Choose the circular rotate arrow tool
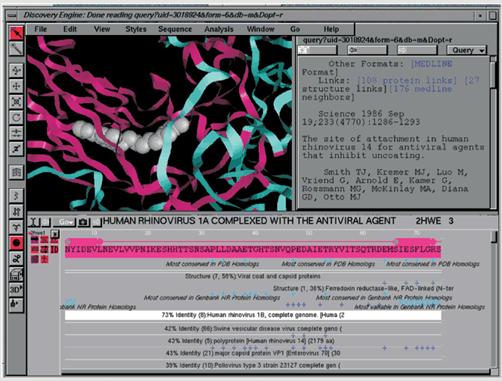The width and height of the screenshot is (502, 381). coord(16,117)
